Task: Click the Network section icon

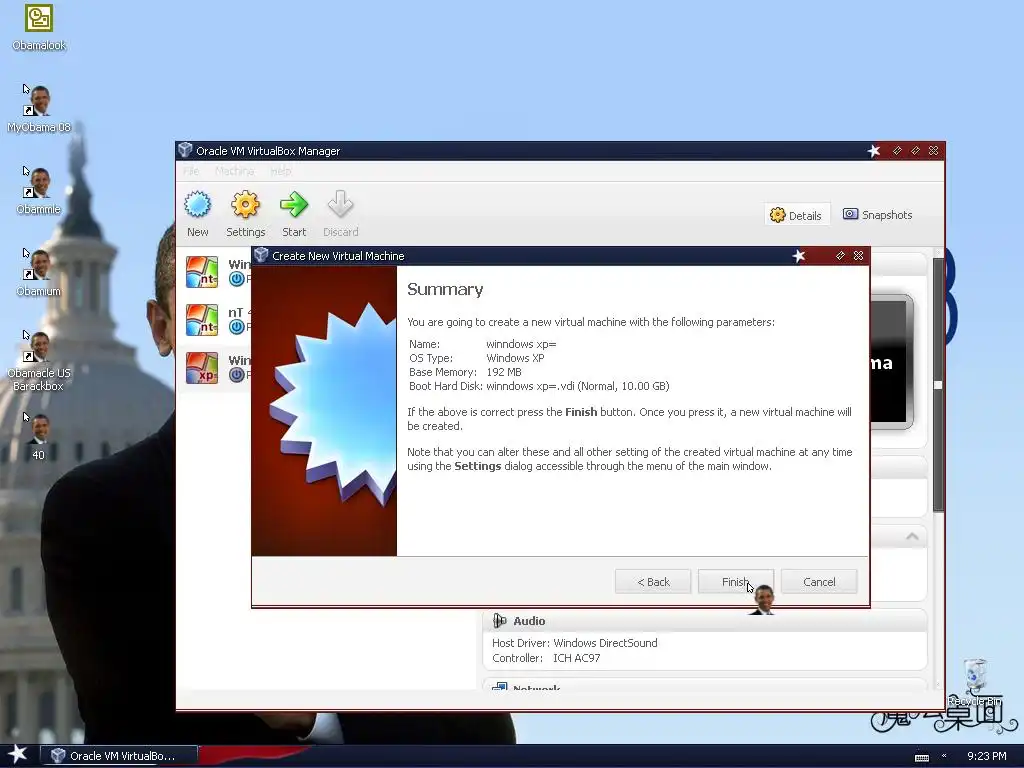Action: [x=500, y=686]
